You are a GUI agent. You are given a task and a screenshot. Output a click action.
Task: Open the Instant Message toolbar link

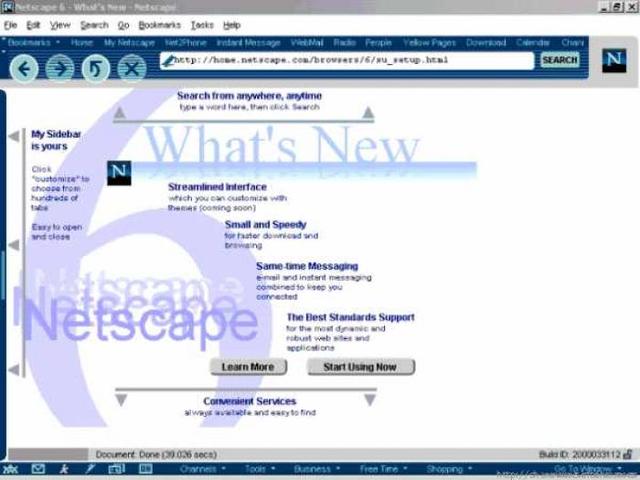coord(249,42)
